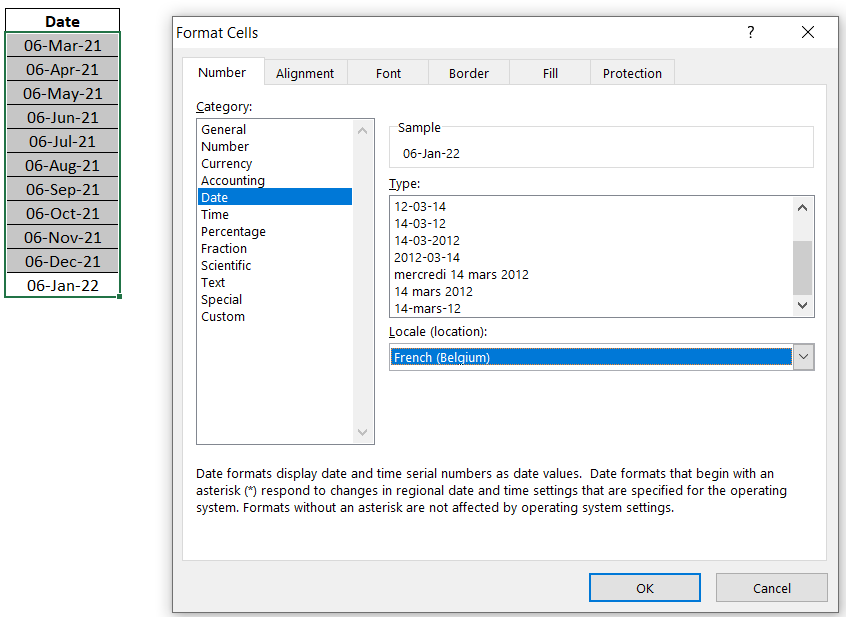Select the 06-Jan-22 cell

[x=62, y=285]
